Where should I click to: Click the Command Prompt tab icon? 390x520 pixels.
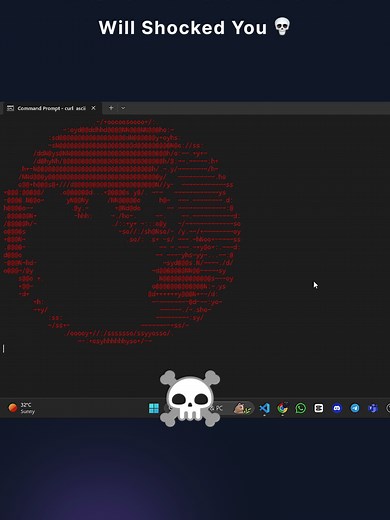(x=10, y=108)
